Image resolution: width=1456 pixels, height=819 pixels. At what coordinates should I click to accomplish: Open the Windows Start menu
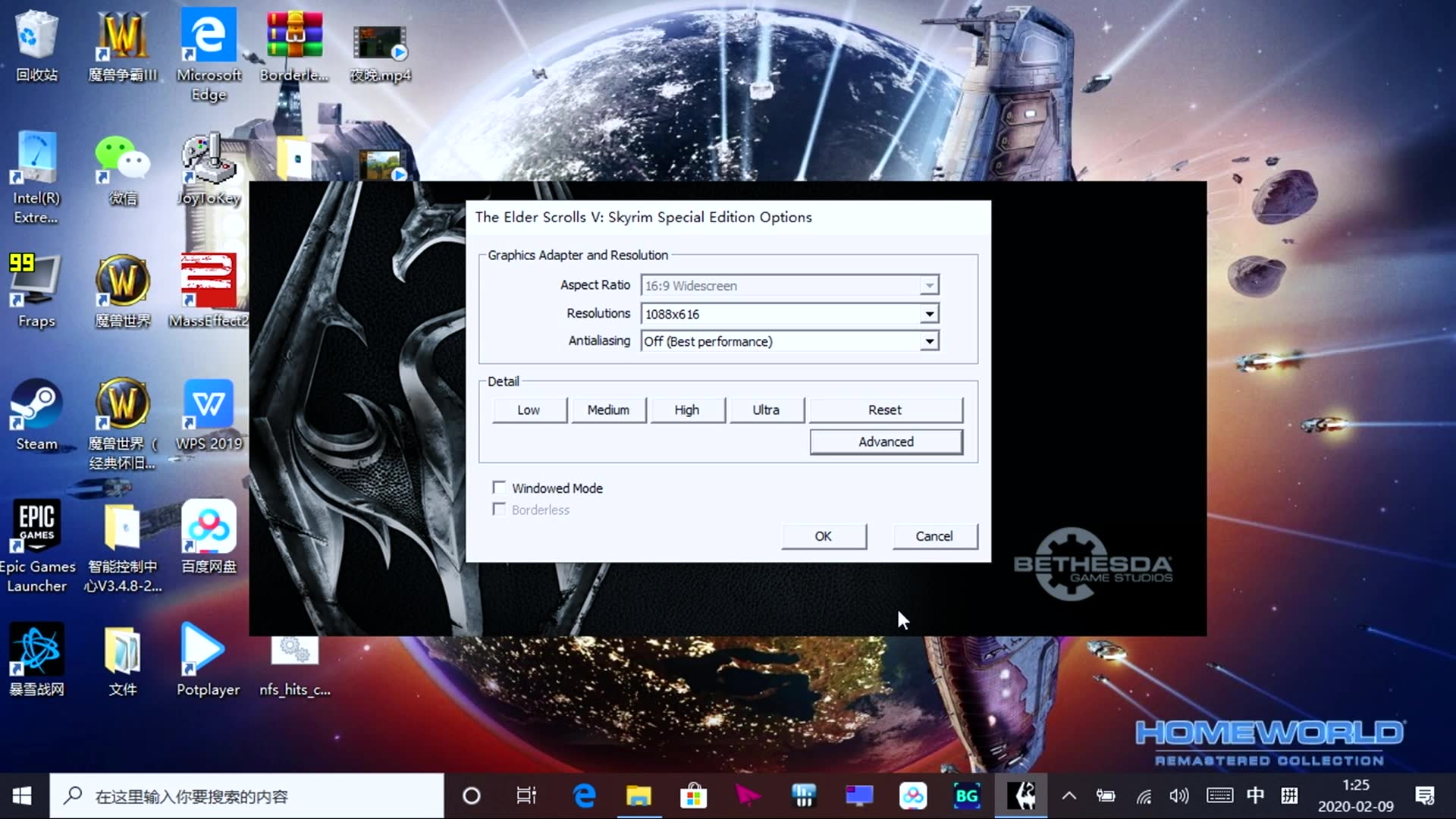[22, 795]
